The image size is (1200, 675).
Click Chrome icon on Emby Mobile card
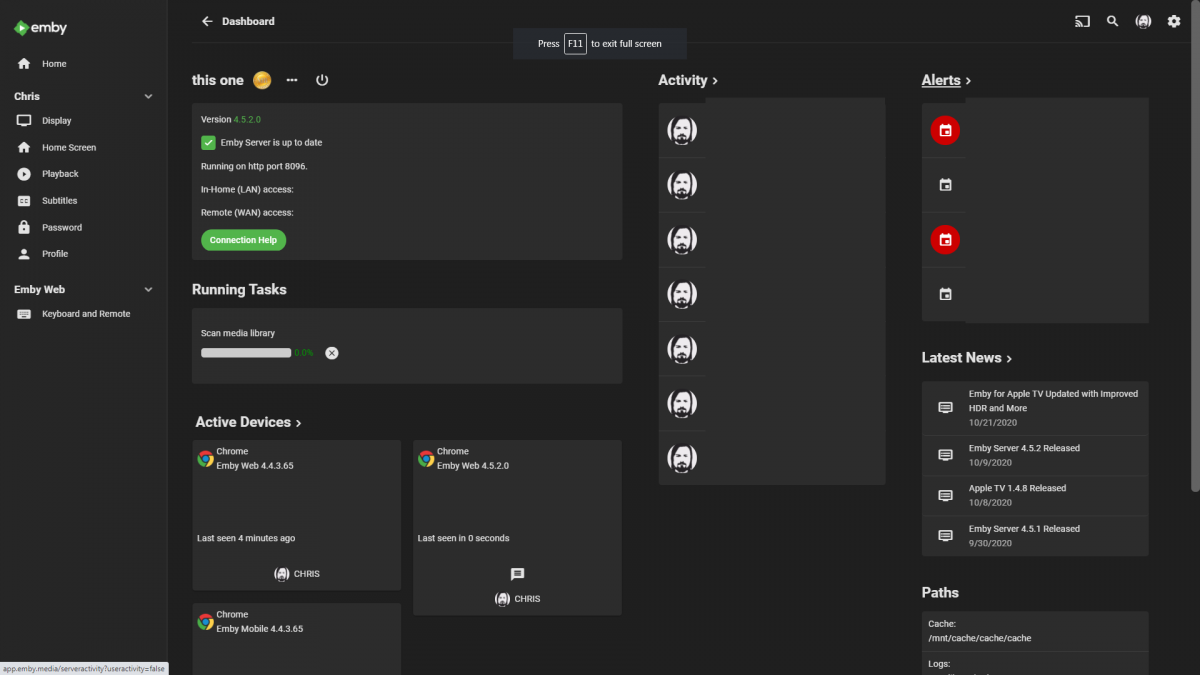[x=205, y=622]
